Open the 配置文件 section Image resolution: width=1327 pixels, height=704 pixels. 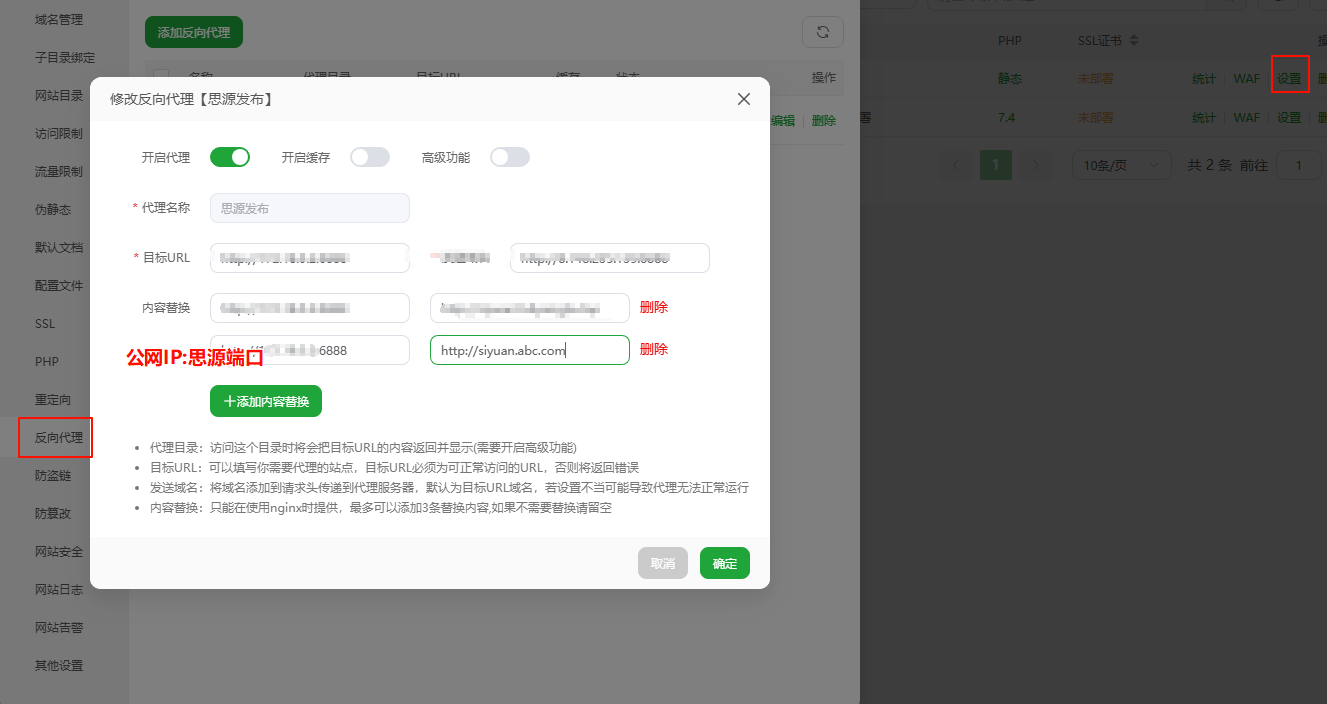(59, 285)
